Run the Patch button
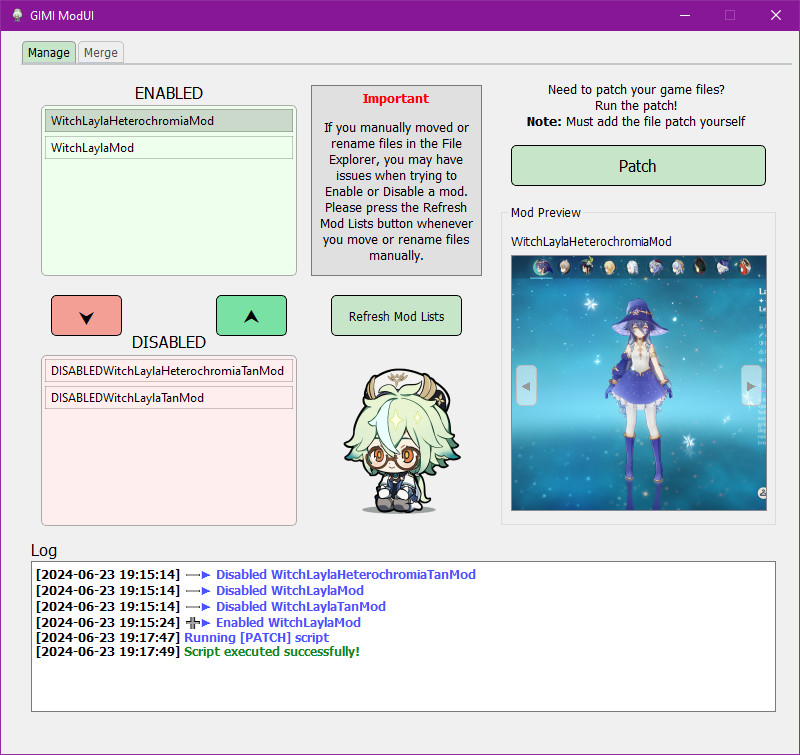800x755 pixels. pos(638,165)
